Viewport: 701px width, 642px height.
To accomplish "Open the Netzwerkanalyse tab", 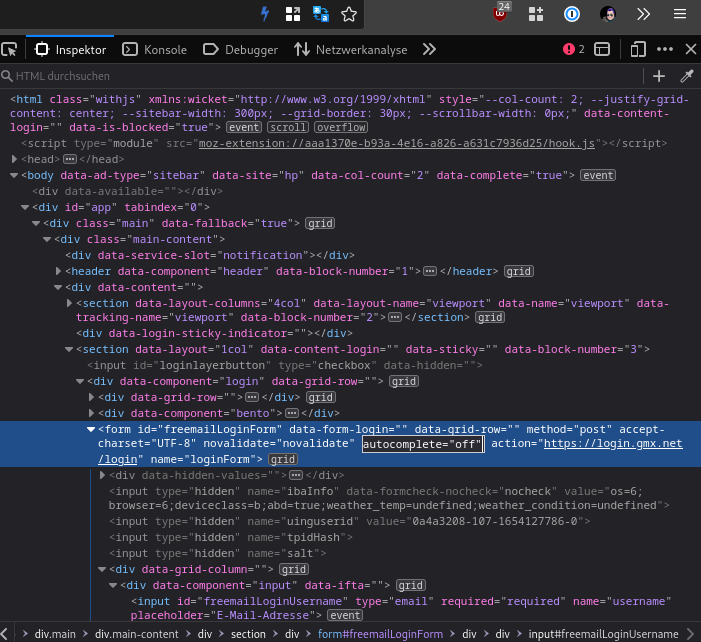I will click(x=350, y=49).
